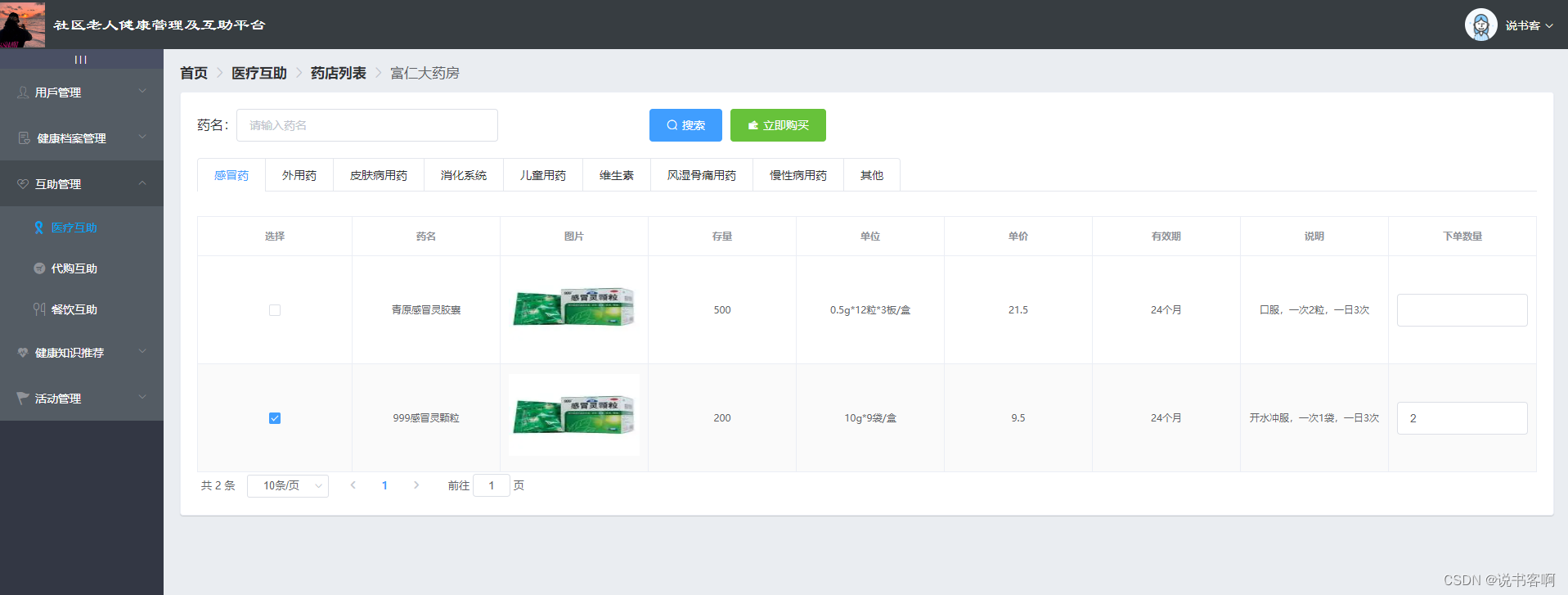Check the 青原感冒灵胶囊 row checkbox

pos(275,310)
